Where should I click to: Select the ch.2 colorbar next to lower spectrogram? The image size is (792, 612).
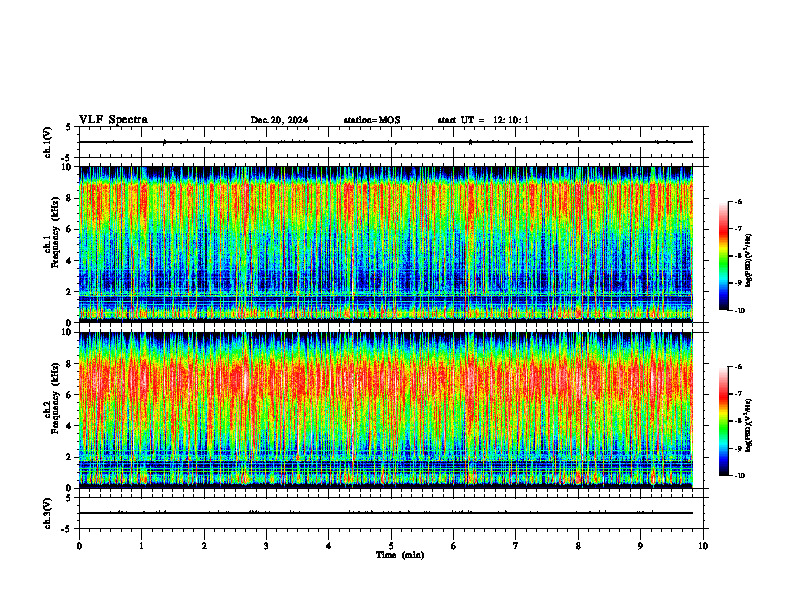pos(723,421)
